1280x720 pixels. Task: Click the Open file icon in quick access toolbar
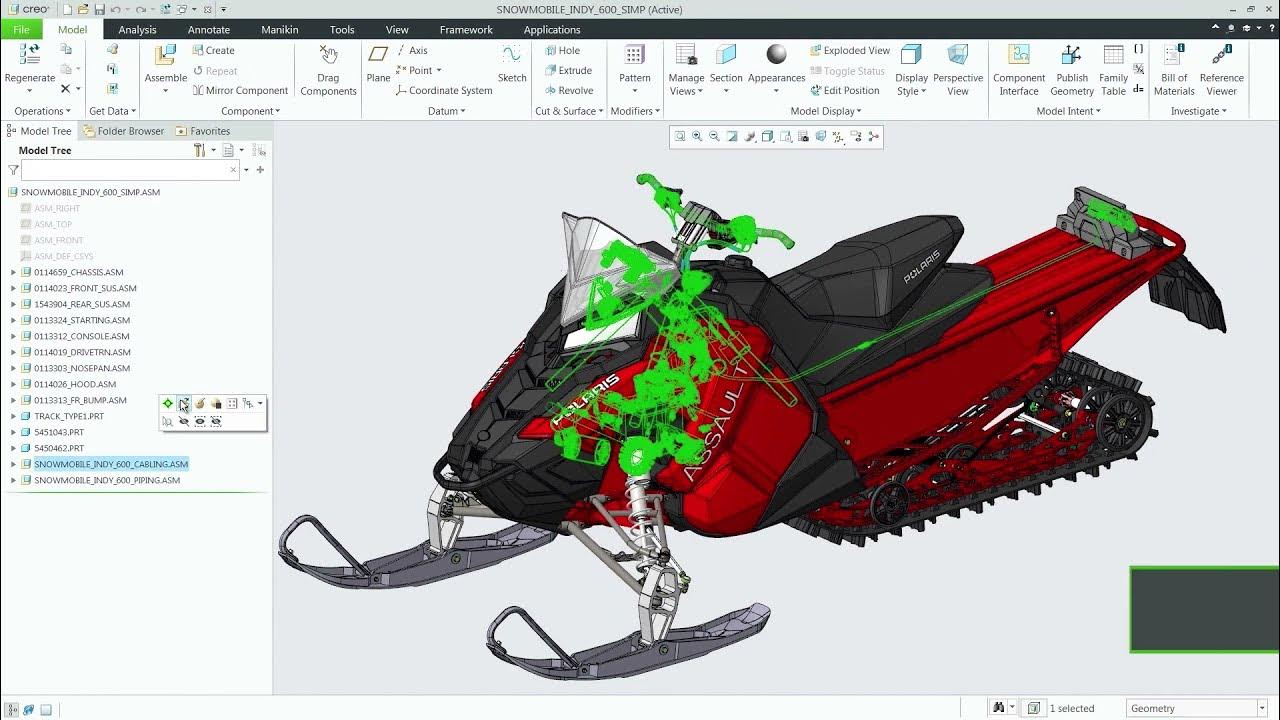(84, 9)
